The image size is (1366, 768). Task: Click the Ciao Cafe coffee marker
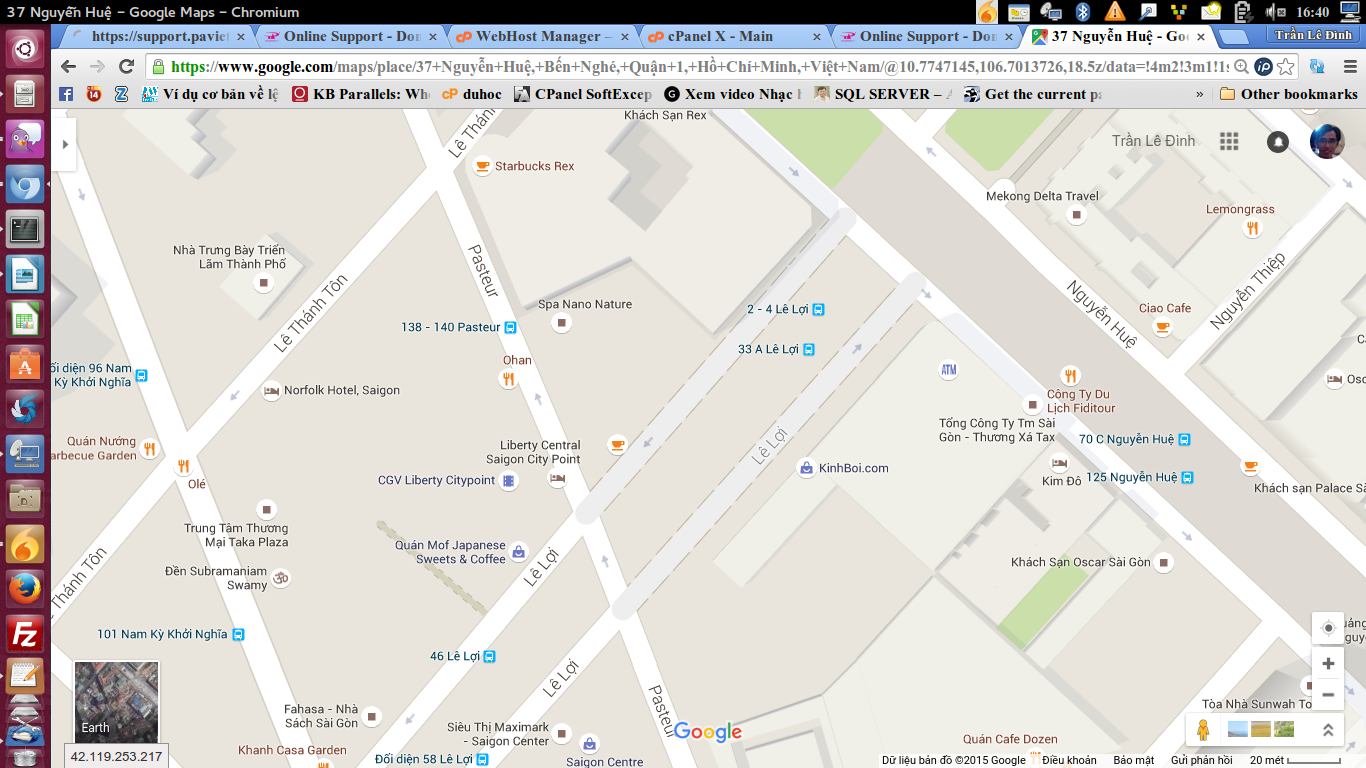tap(1162, 327)
